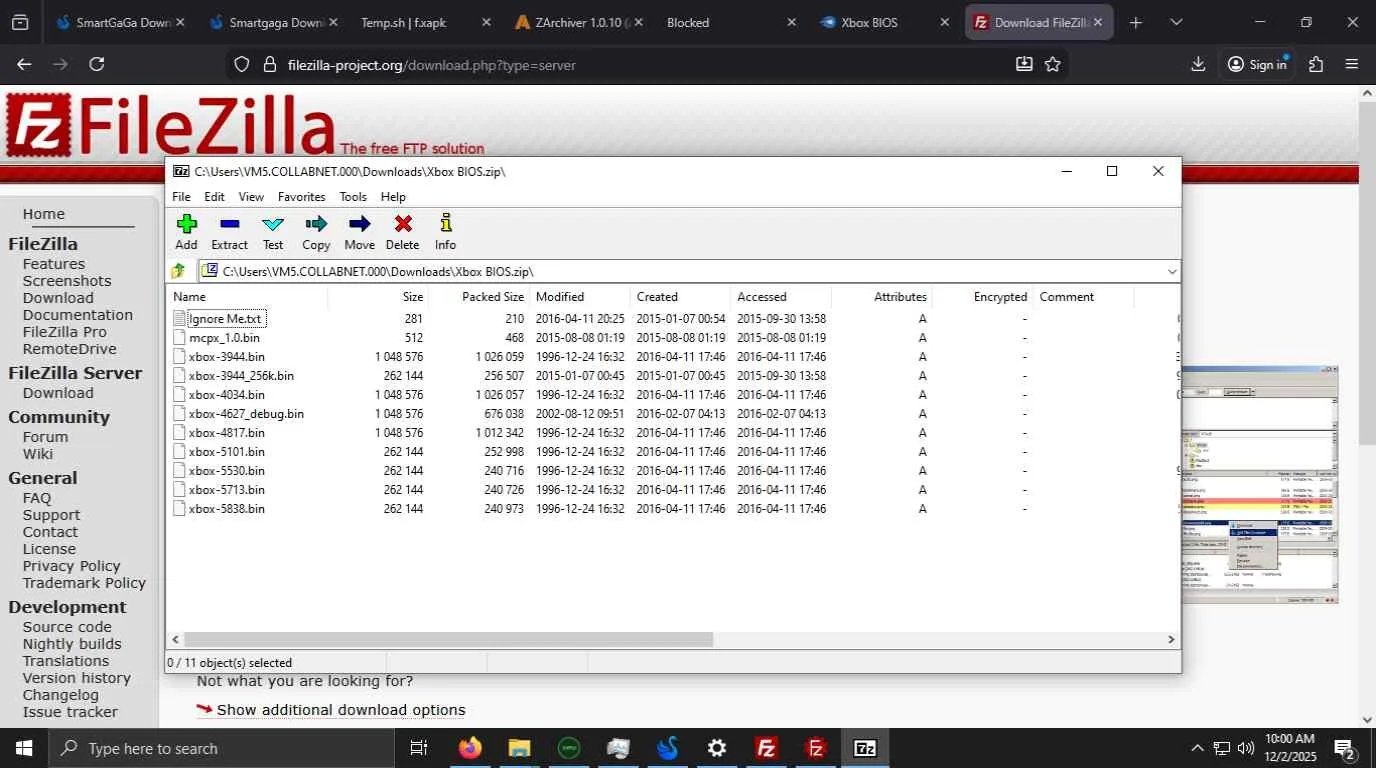
Task: Select xbox-4627_debug.bin in the list
Action: [x=246, y=414]
